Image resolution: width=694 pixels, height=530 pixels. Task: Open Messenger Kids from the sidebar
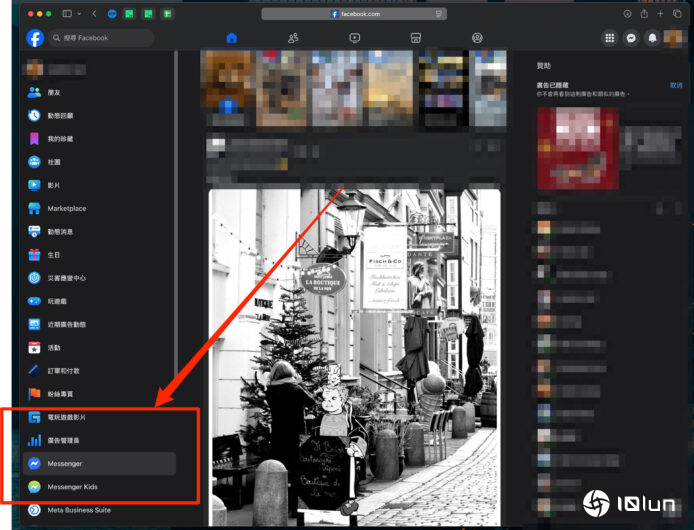coord(72,487)
